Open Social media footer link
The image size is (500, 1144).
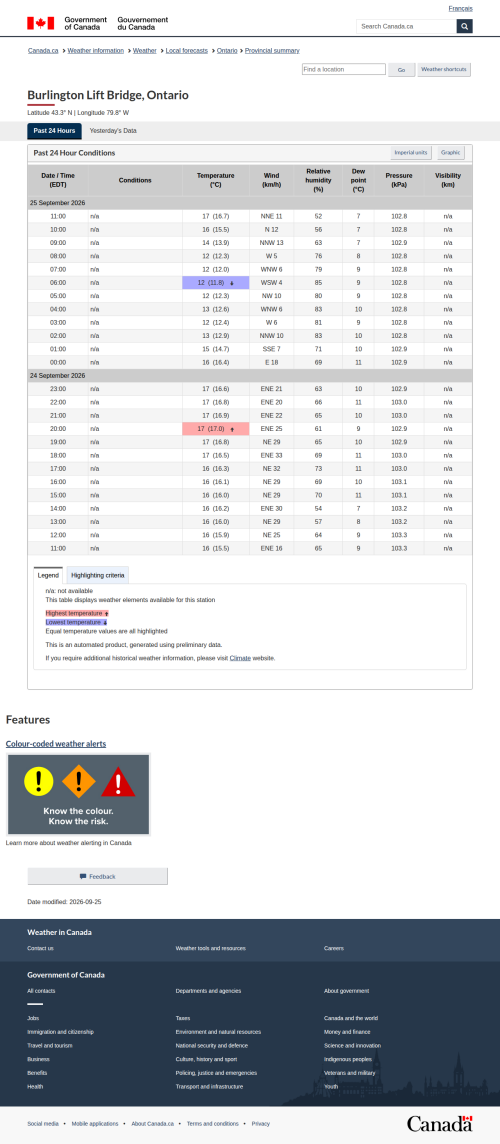click(43, 1124)
